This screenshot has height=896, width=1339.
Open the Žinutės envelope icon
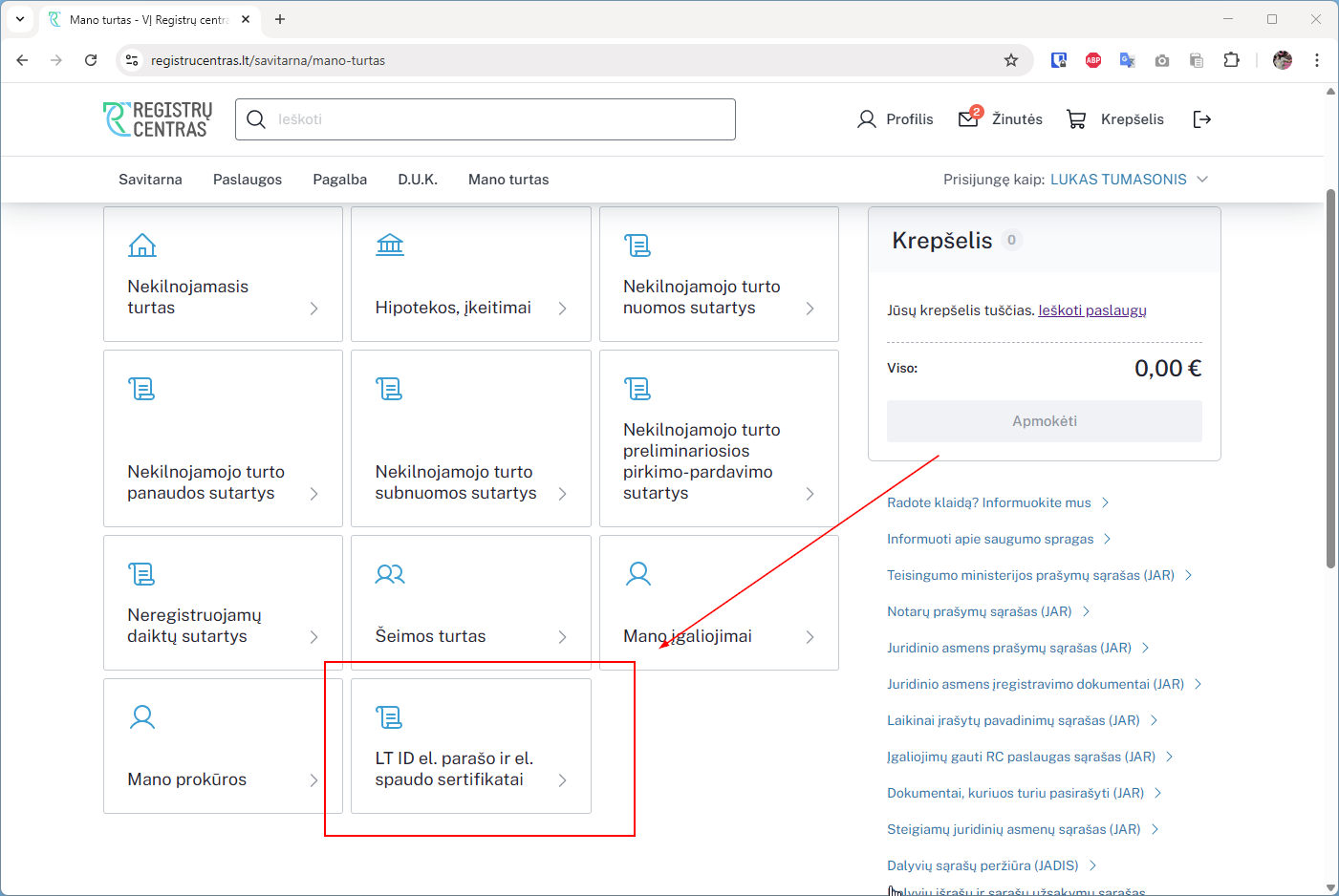[x=968, y=119]
